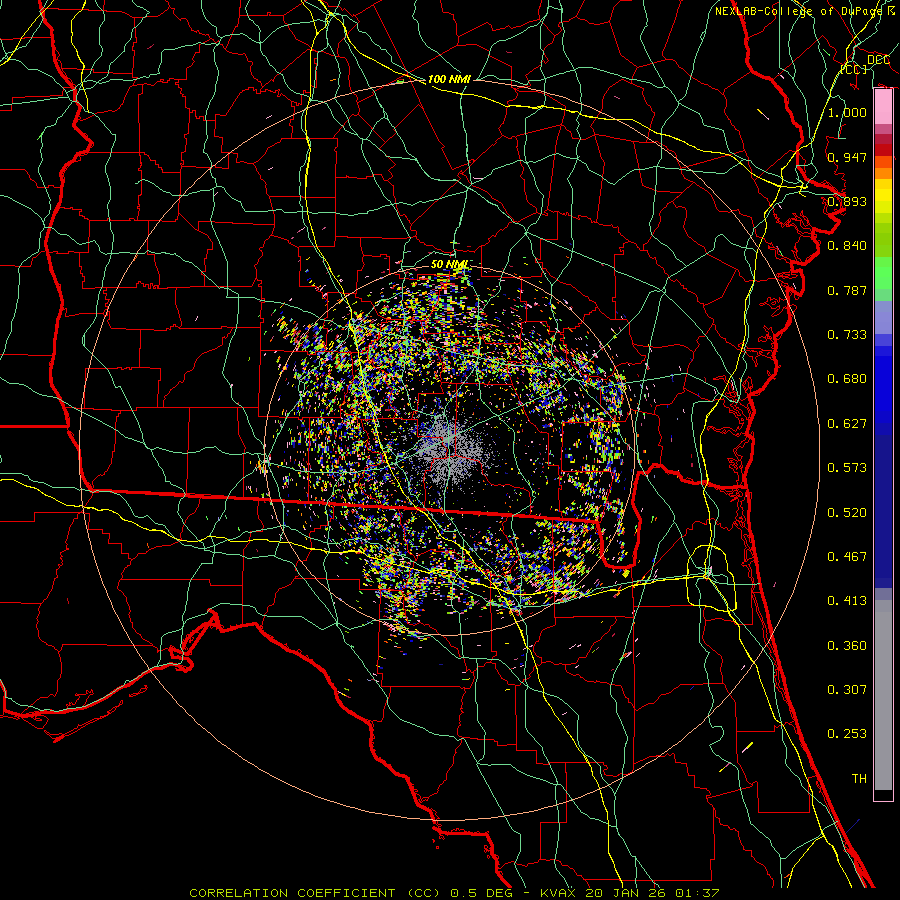Click the 0.733 legend value
The image size is (900, 900).
(847, 335)
